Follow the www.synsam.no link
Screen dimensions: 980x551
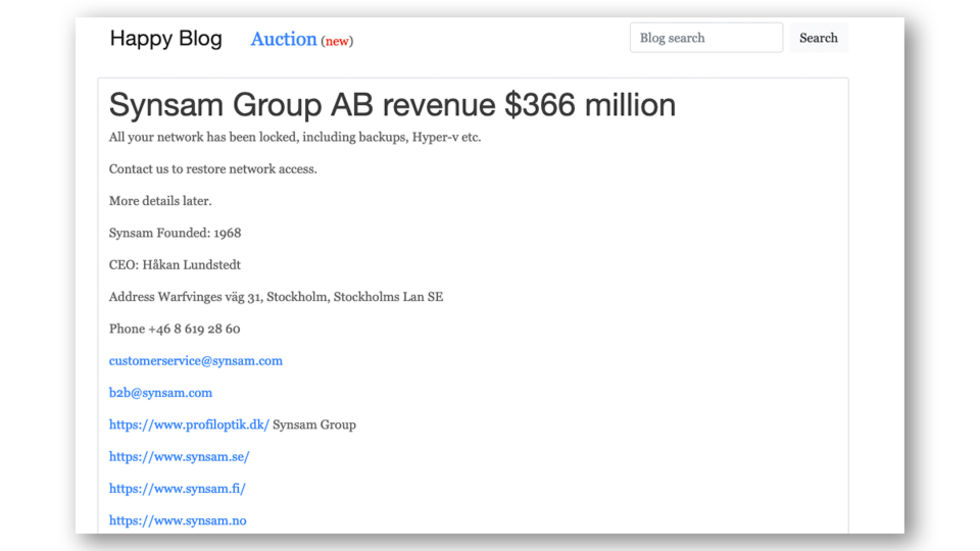tap(178, 520)
